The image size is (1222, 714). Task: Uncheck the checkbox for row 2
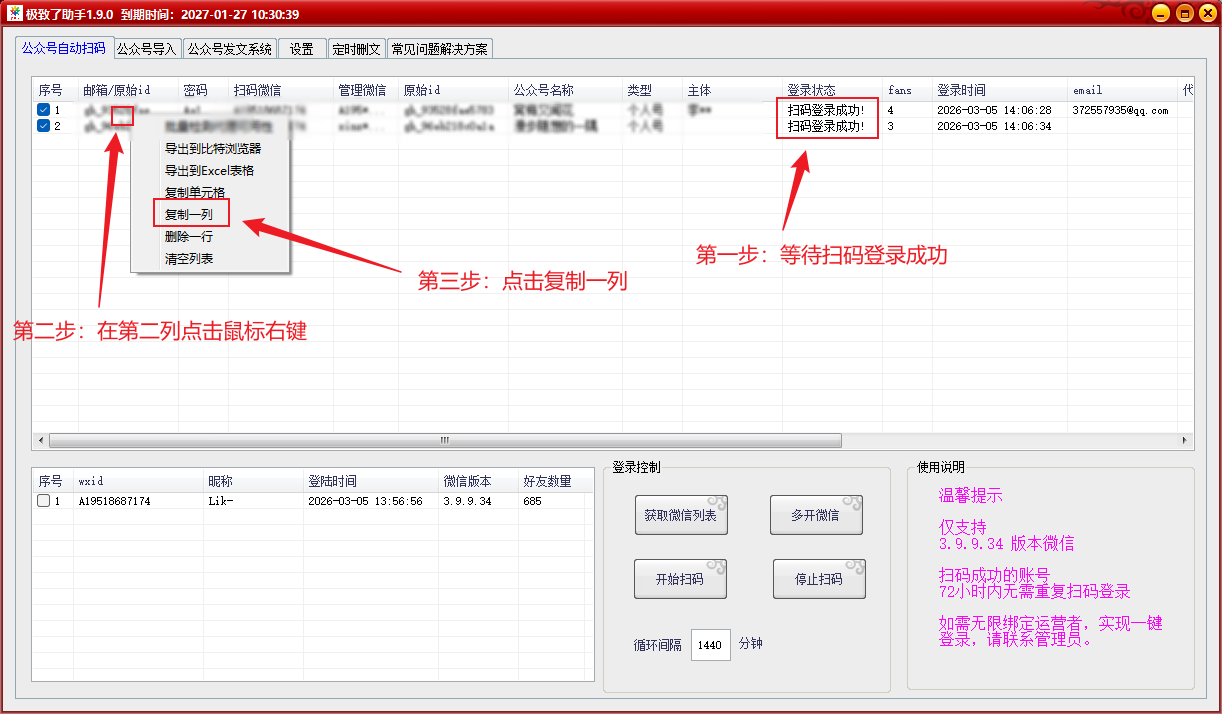44,126
